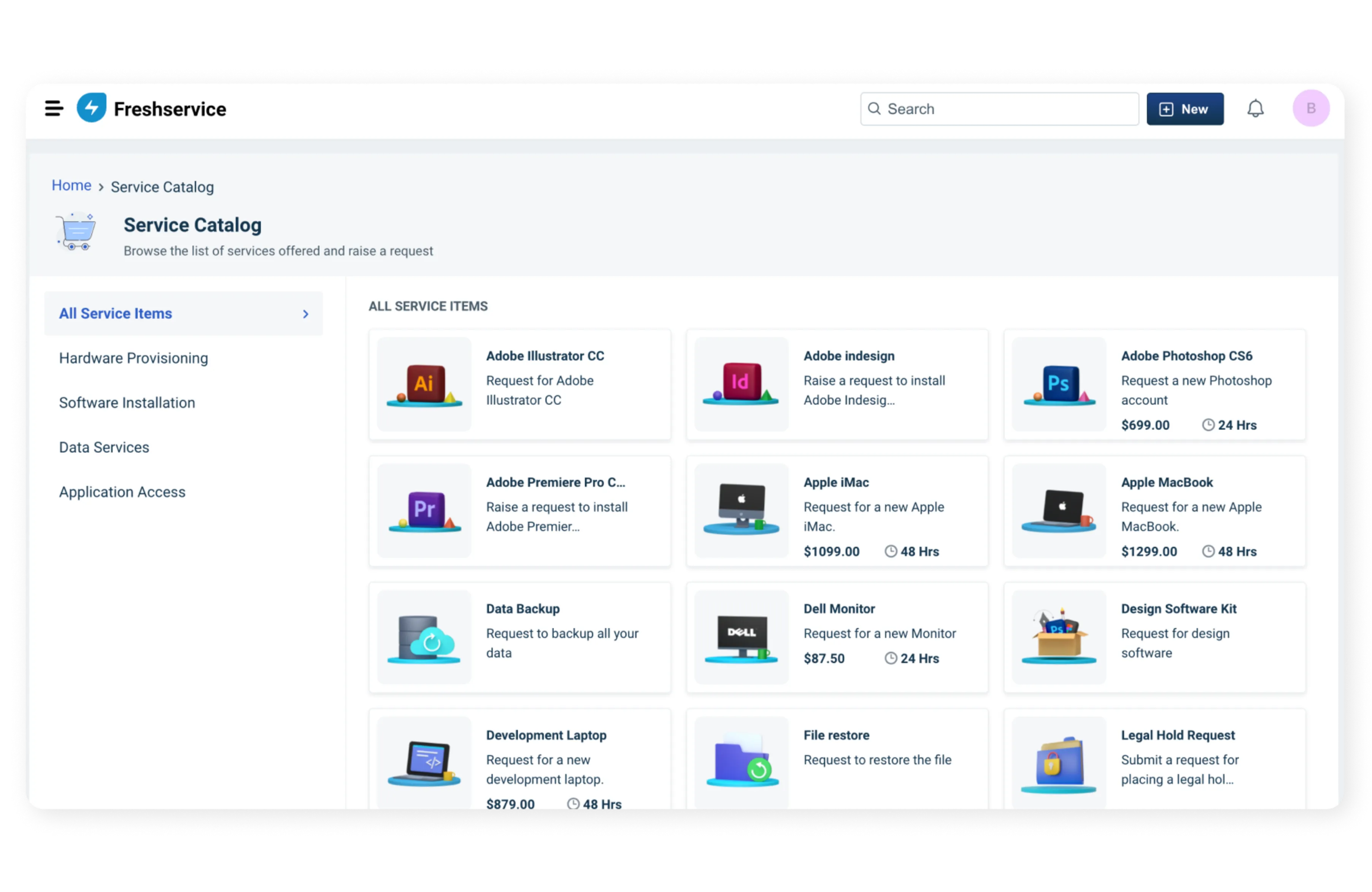Expand the All Service Items chevron
1372x892 pixels.
pos(305,313)
